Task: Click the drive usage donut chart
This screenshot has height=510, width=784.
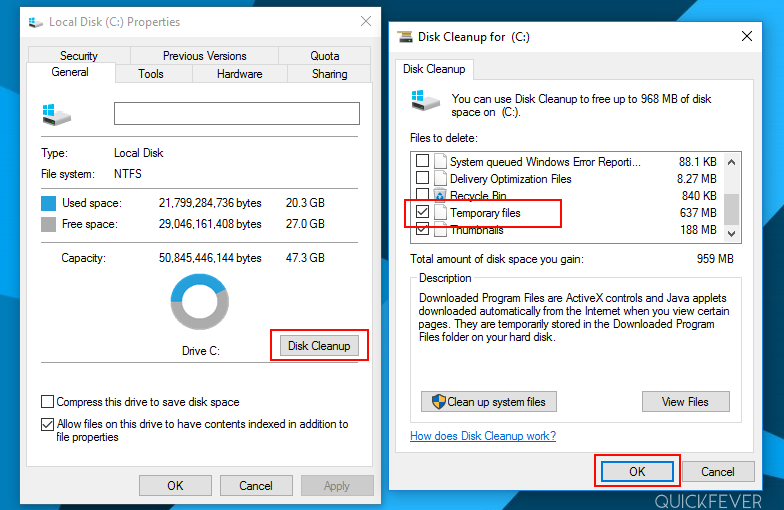Action: coord(200,302)
